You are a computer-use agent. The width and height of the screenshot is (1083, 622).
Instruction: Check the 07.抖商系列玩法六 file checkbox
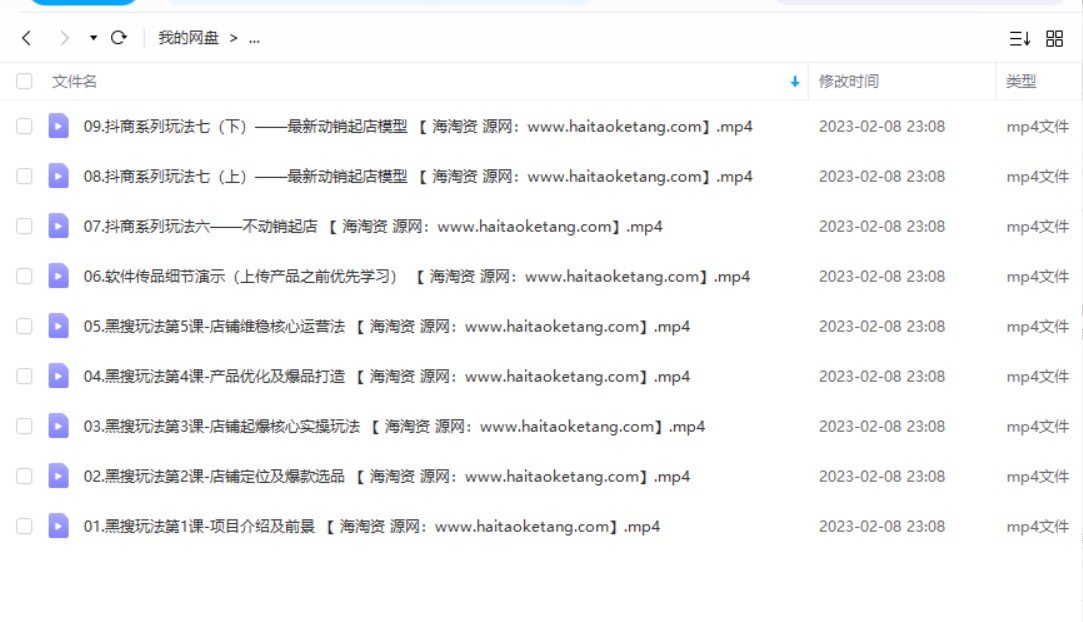(x=24, y=226)
